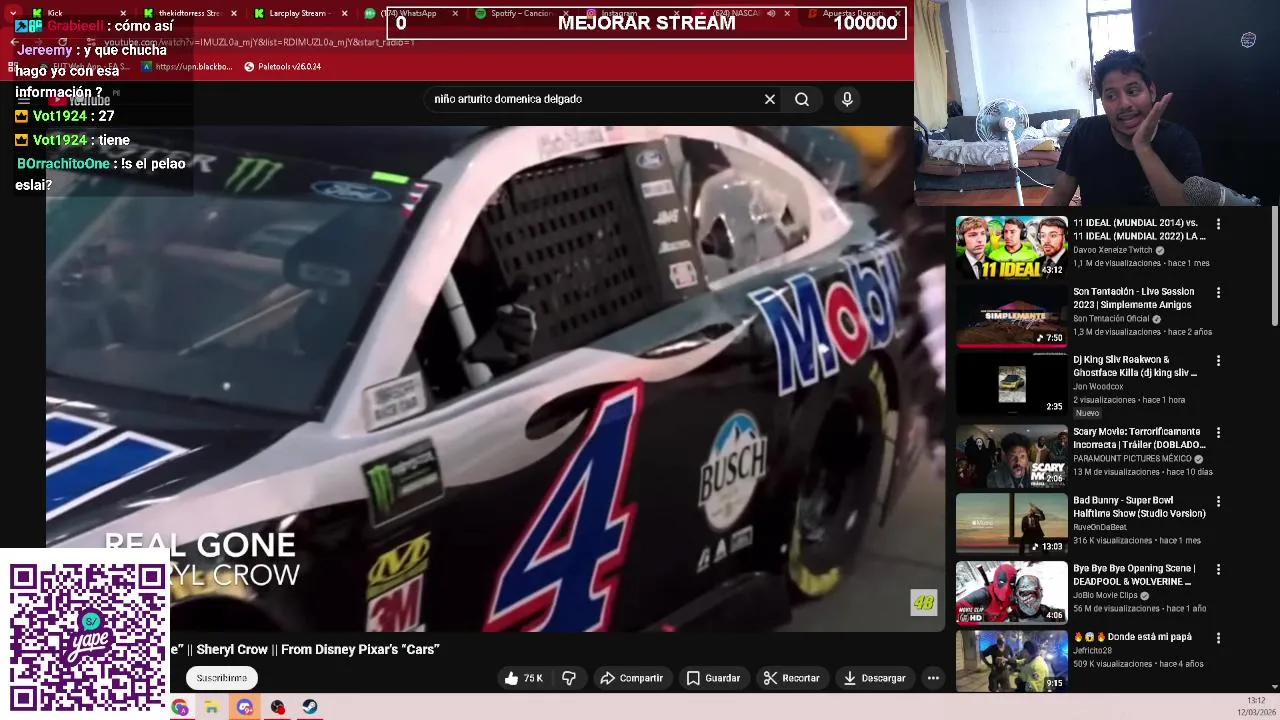Viewport: 1280px width, 720px height.
Task: Dislike the video with thumbs-down icon
Action: [x=569, y=678]
